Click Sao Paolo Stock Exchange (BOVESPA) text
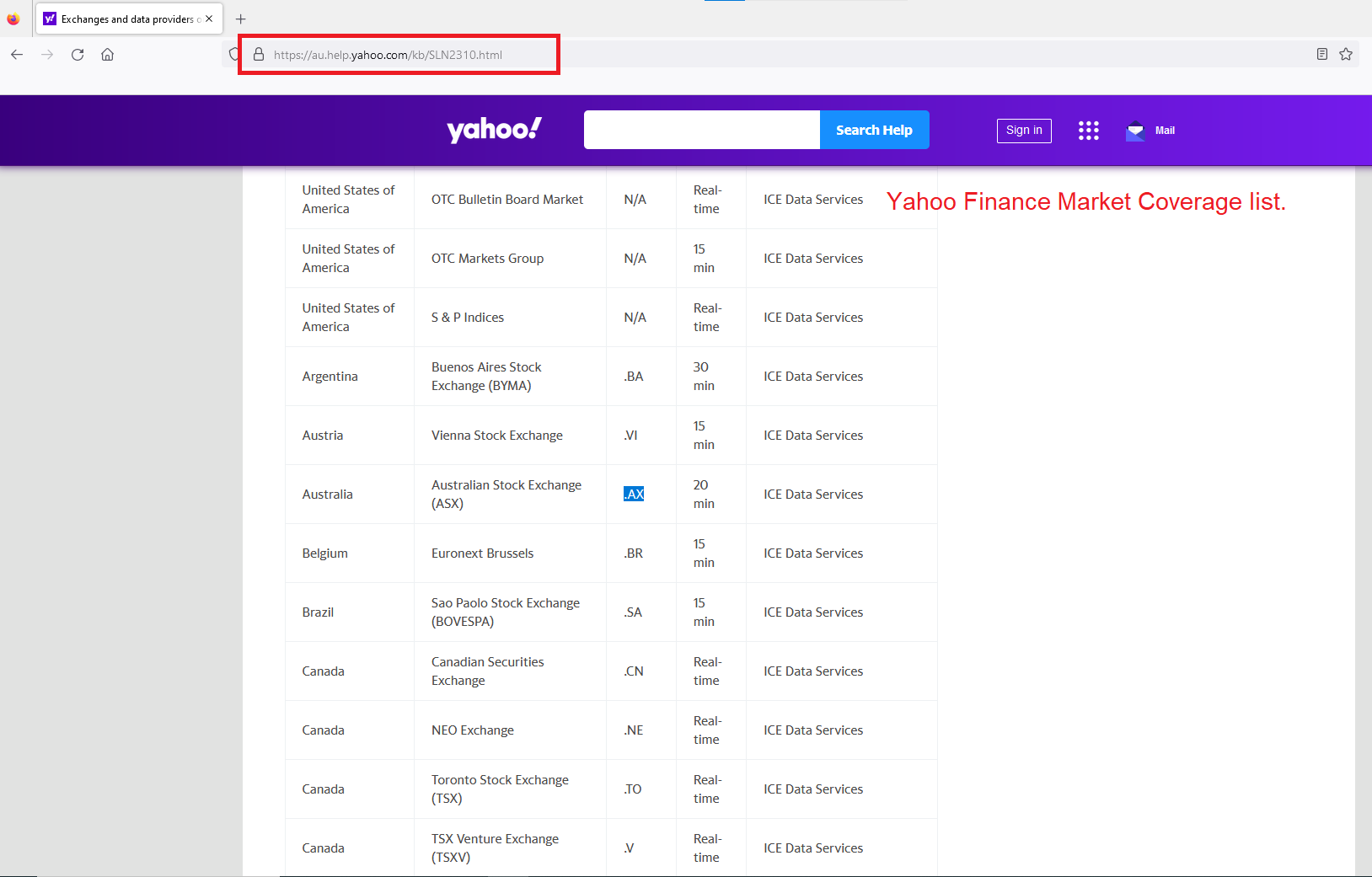The image size is (1372, 877). coord(506,612)
